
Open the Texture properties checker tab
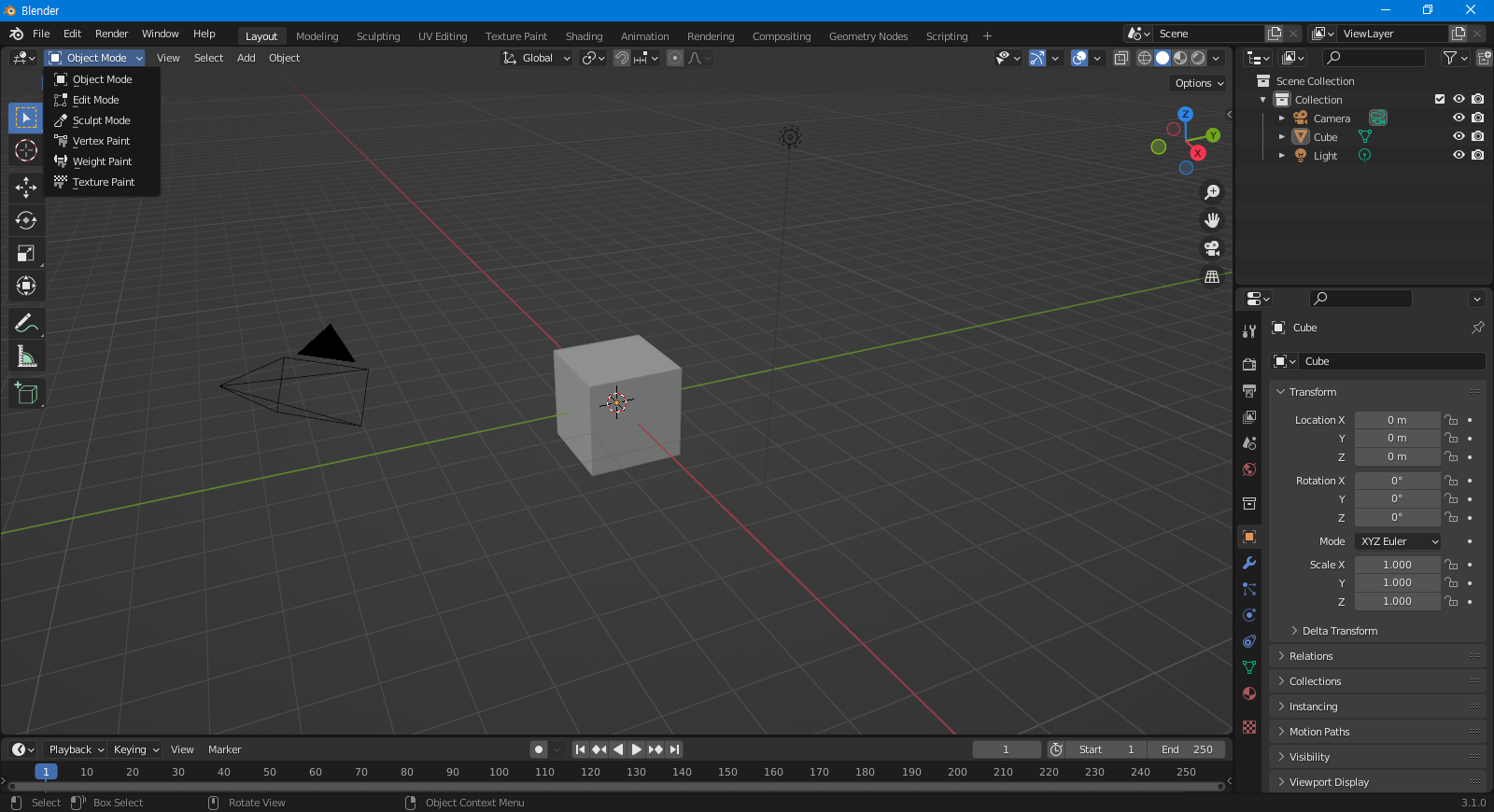(1249, 726)
